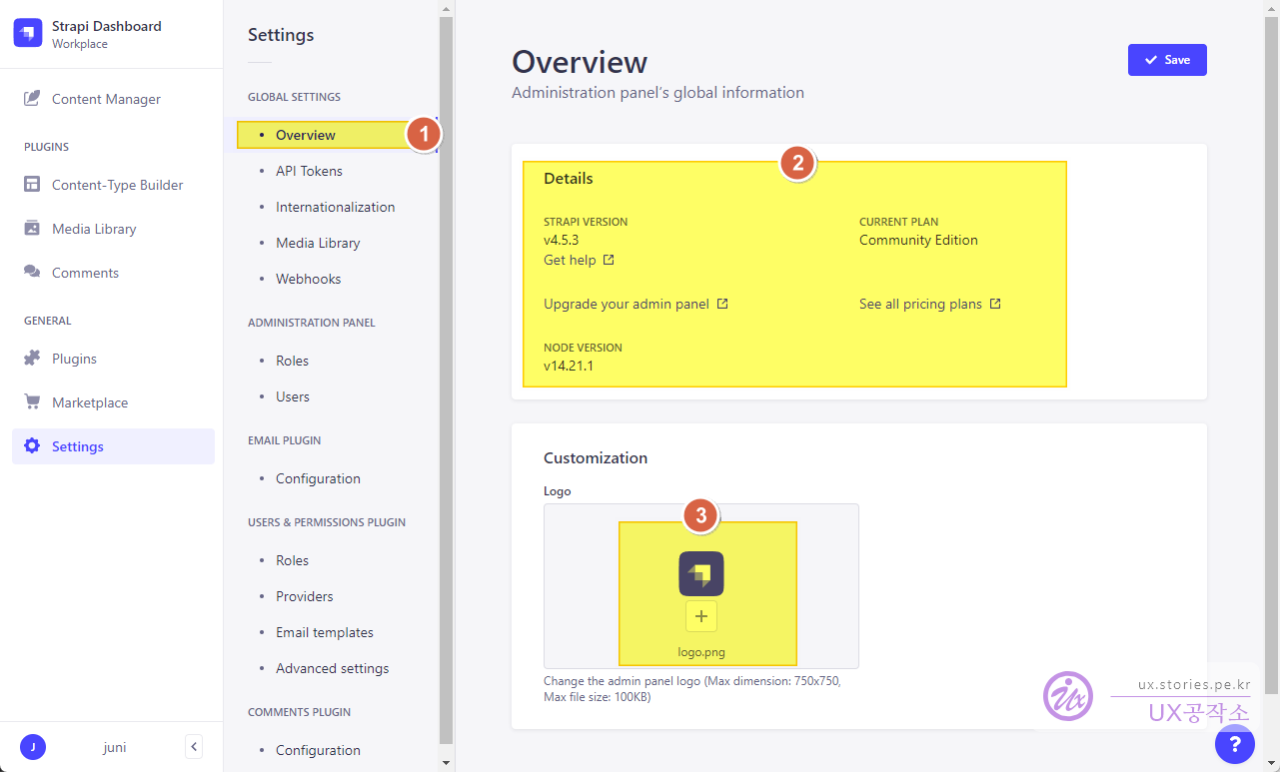Click the Comments speech bubble icon
Viewport: 1280px width, 772px height.
click(32, 272)
